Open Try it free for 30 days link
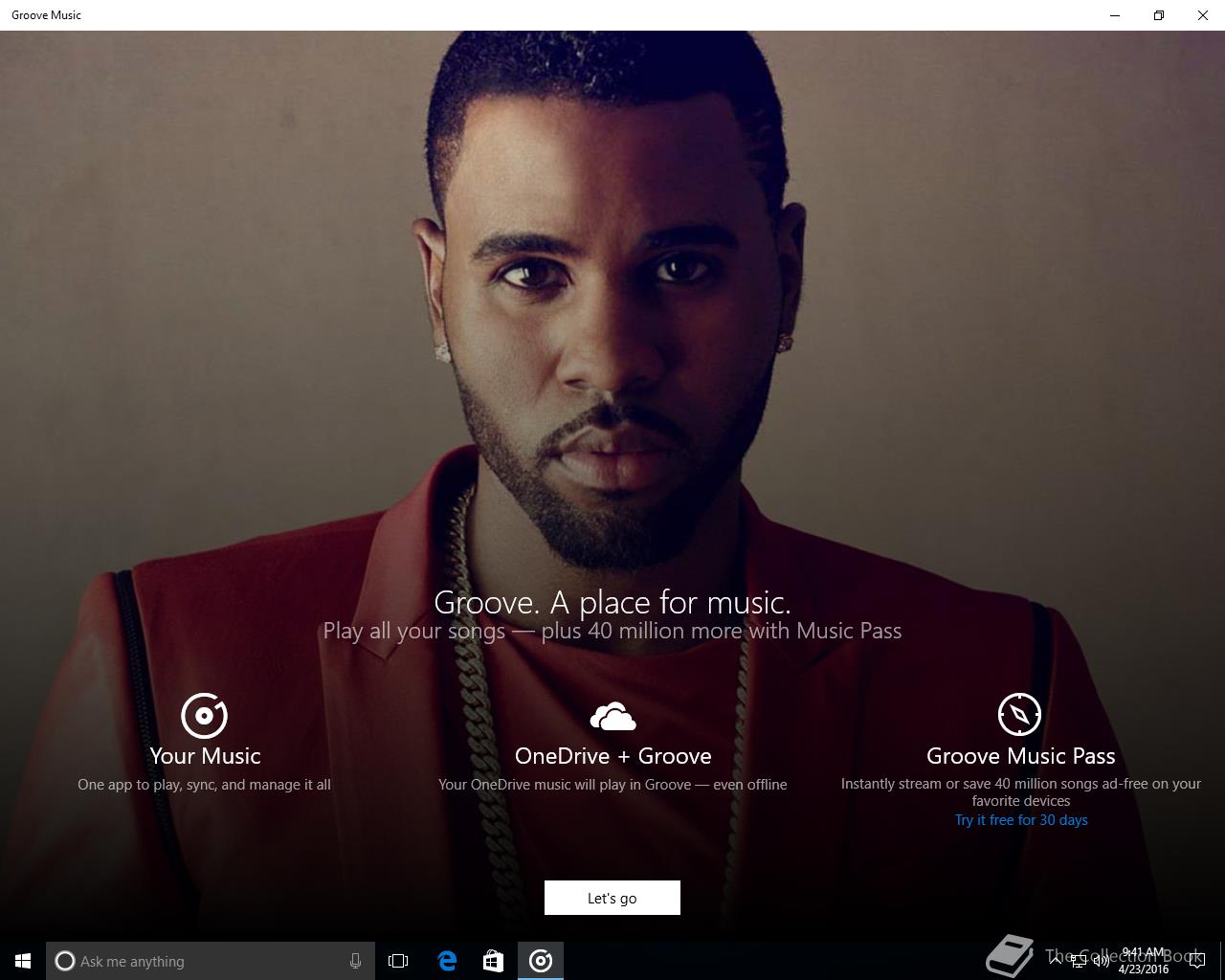This screenshot has height=980, width=1225. click(x=1021, y=820)
